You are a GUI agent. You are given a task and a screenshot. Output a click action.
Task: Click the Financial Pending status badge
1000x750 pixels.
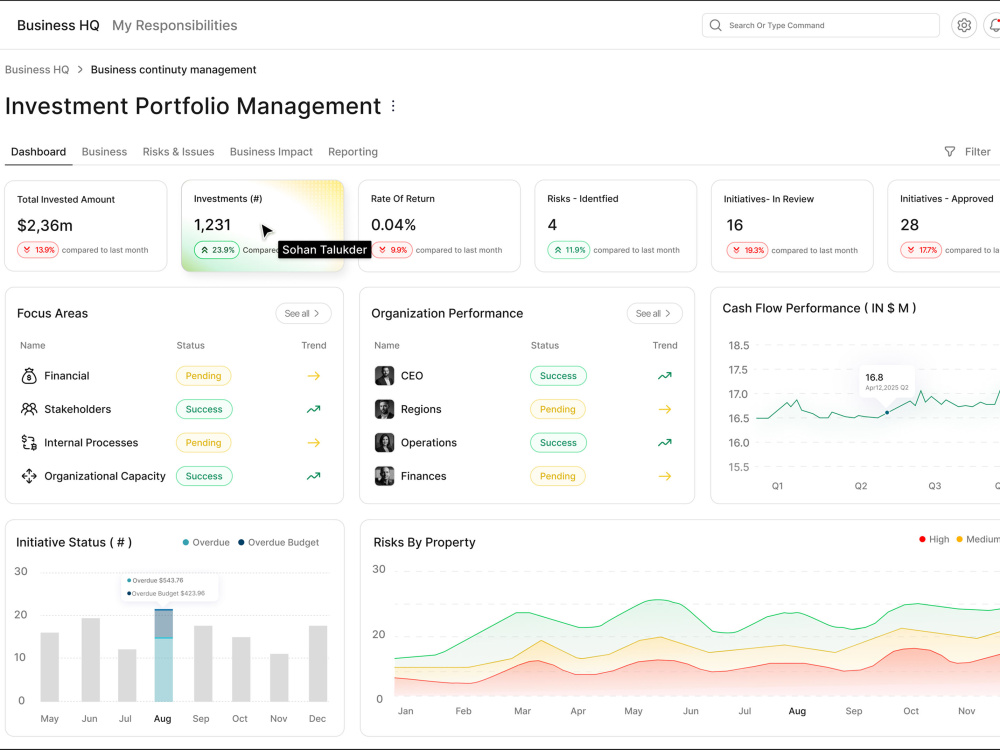[203, 376]
